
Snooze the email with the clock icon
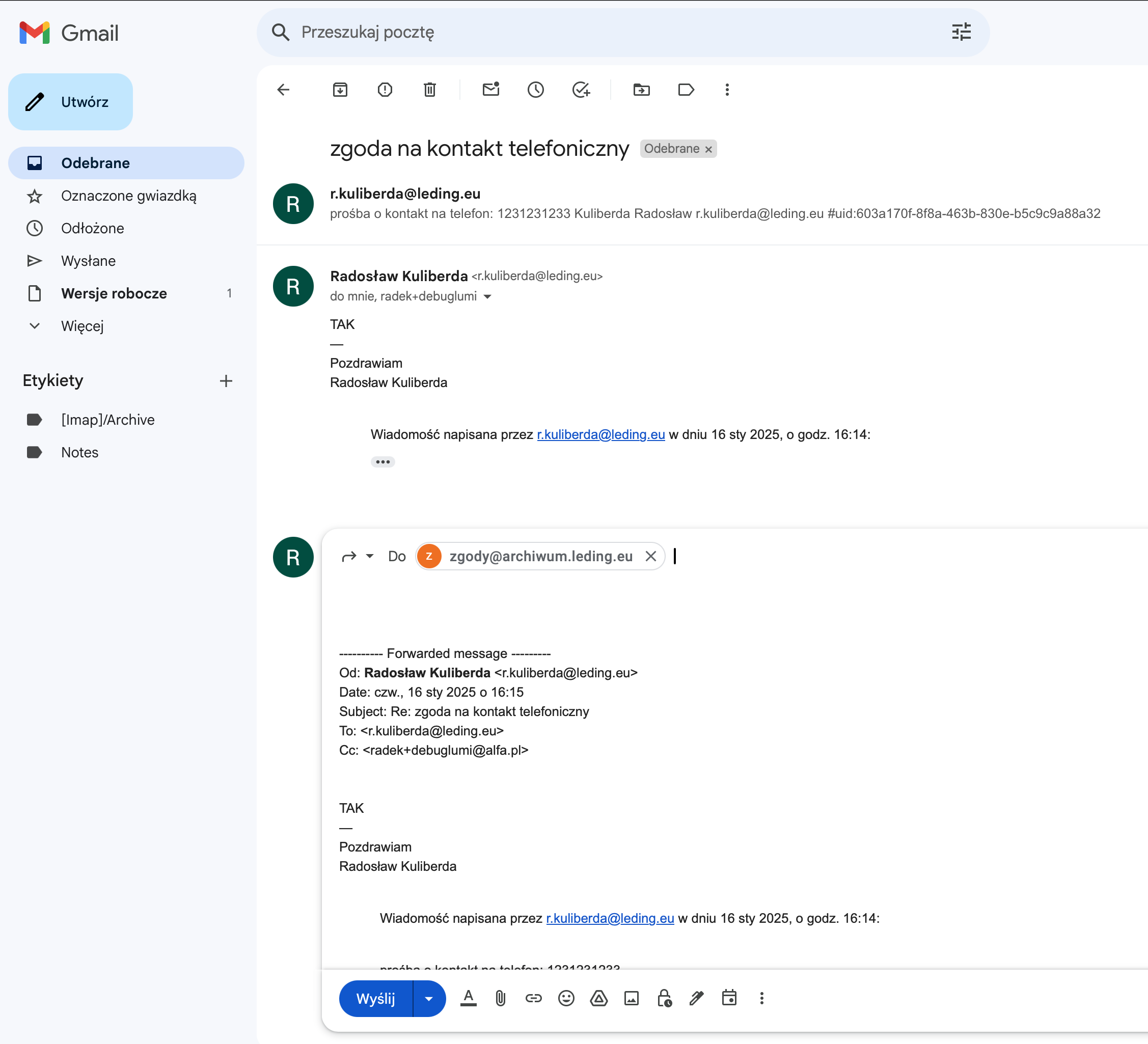pyautogui.click(x=536, y=89)
